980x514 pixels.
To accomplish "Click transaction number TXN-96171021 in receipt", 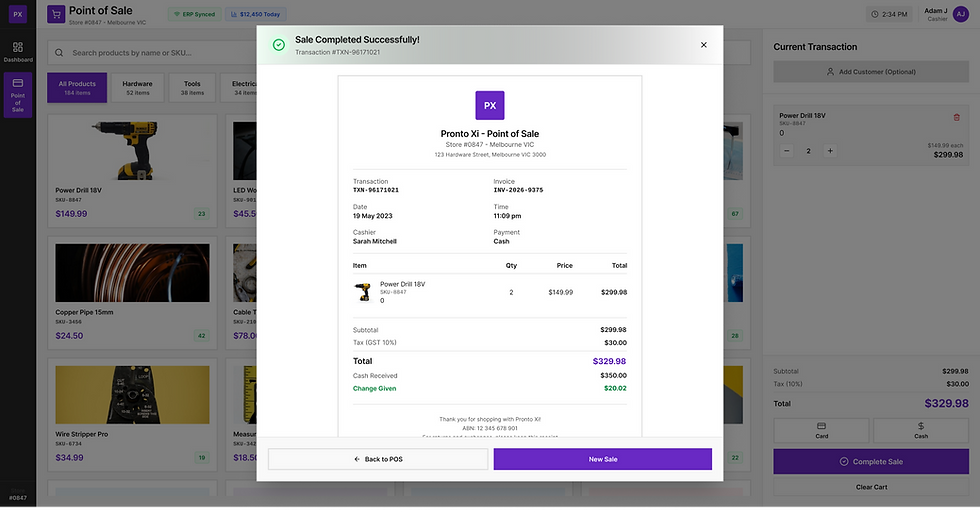I will pyautogui.click(x=376, y=190).
